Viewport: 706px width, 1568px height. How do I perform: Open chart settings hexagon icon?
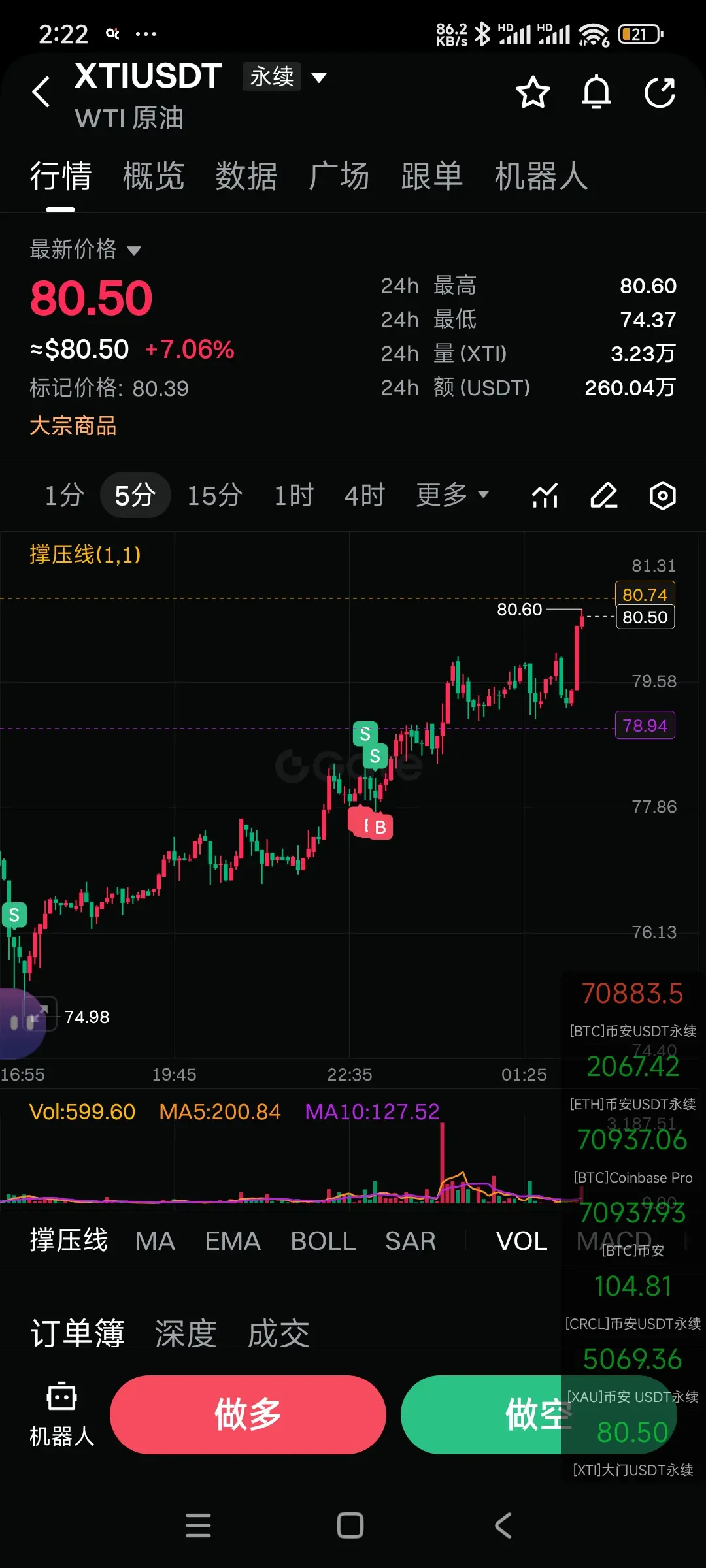pos(662,496)
